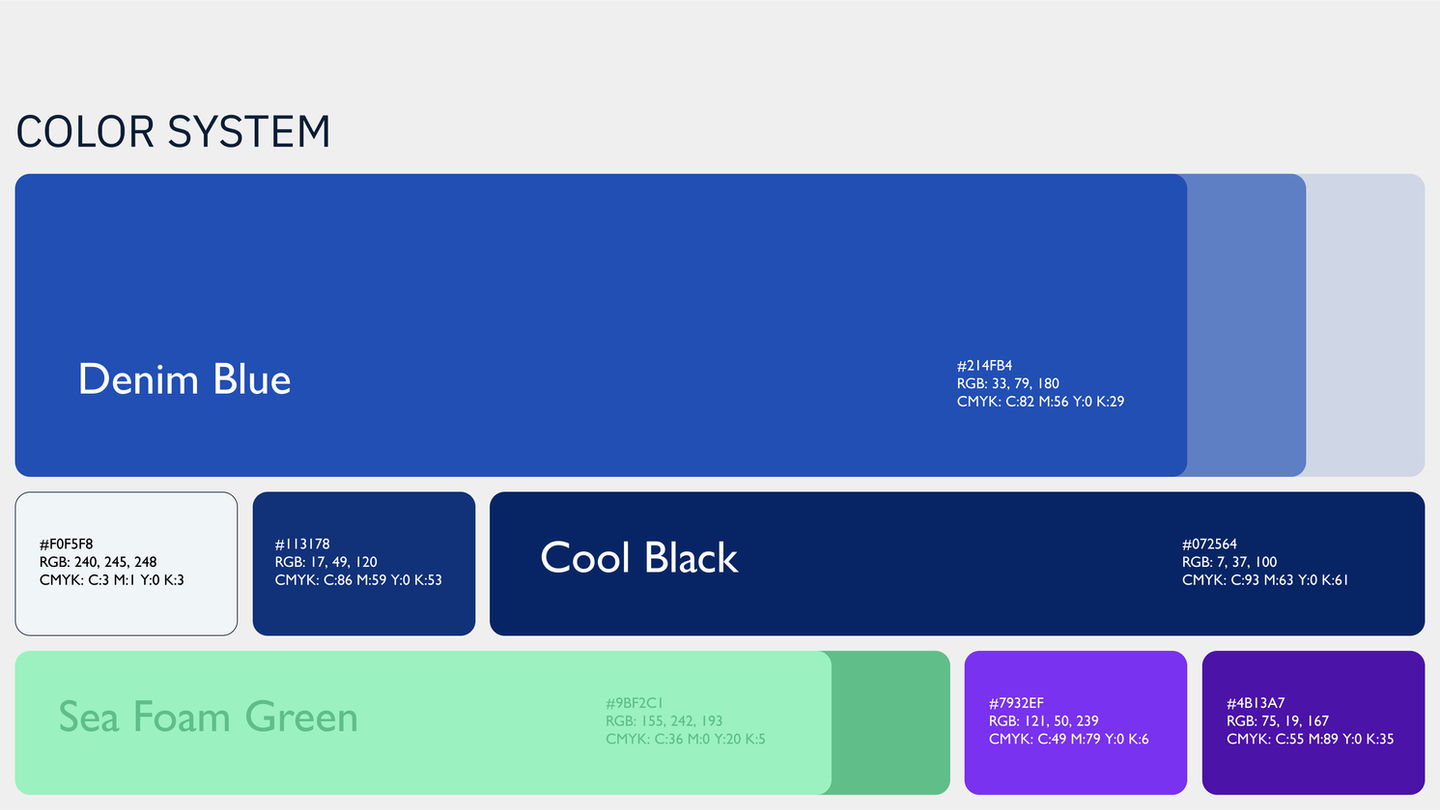Click the RGB: 240, 245, 248 text

point(98,562)
